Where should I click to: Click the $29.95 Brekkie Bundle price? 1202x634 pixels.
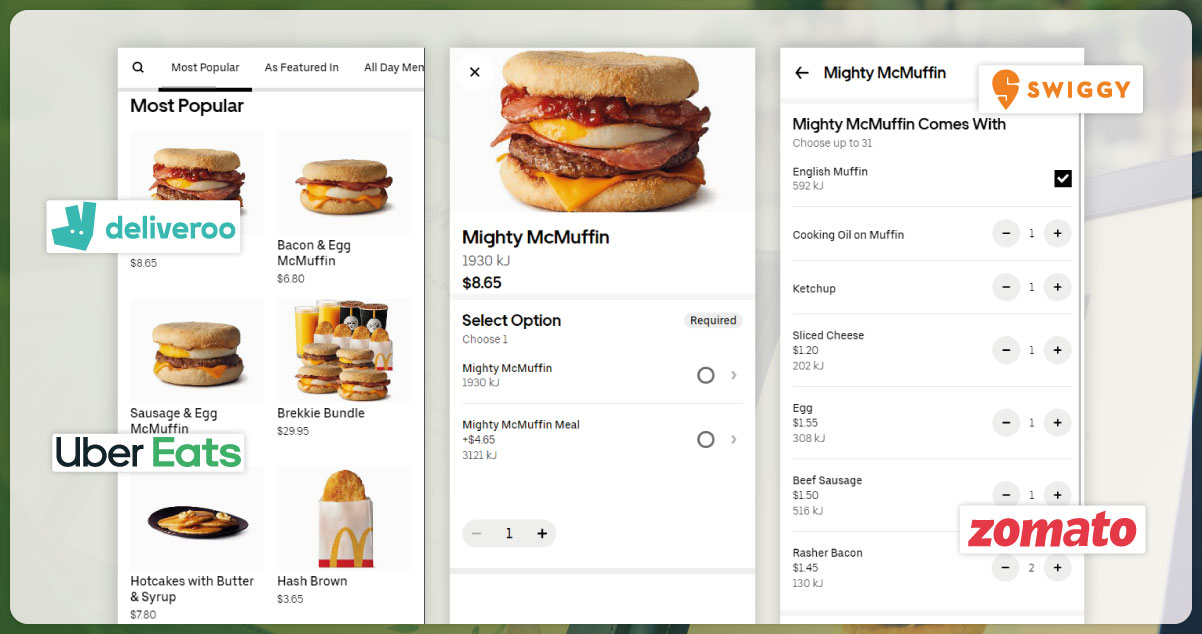click(x=293, y=431)
